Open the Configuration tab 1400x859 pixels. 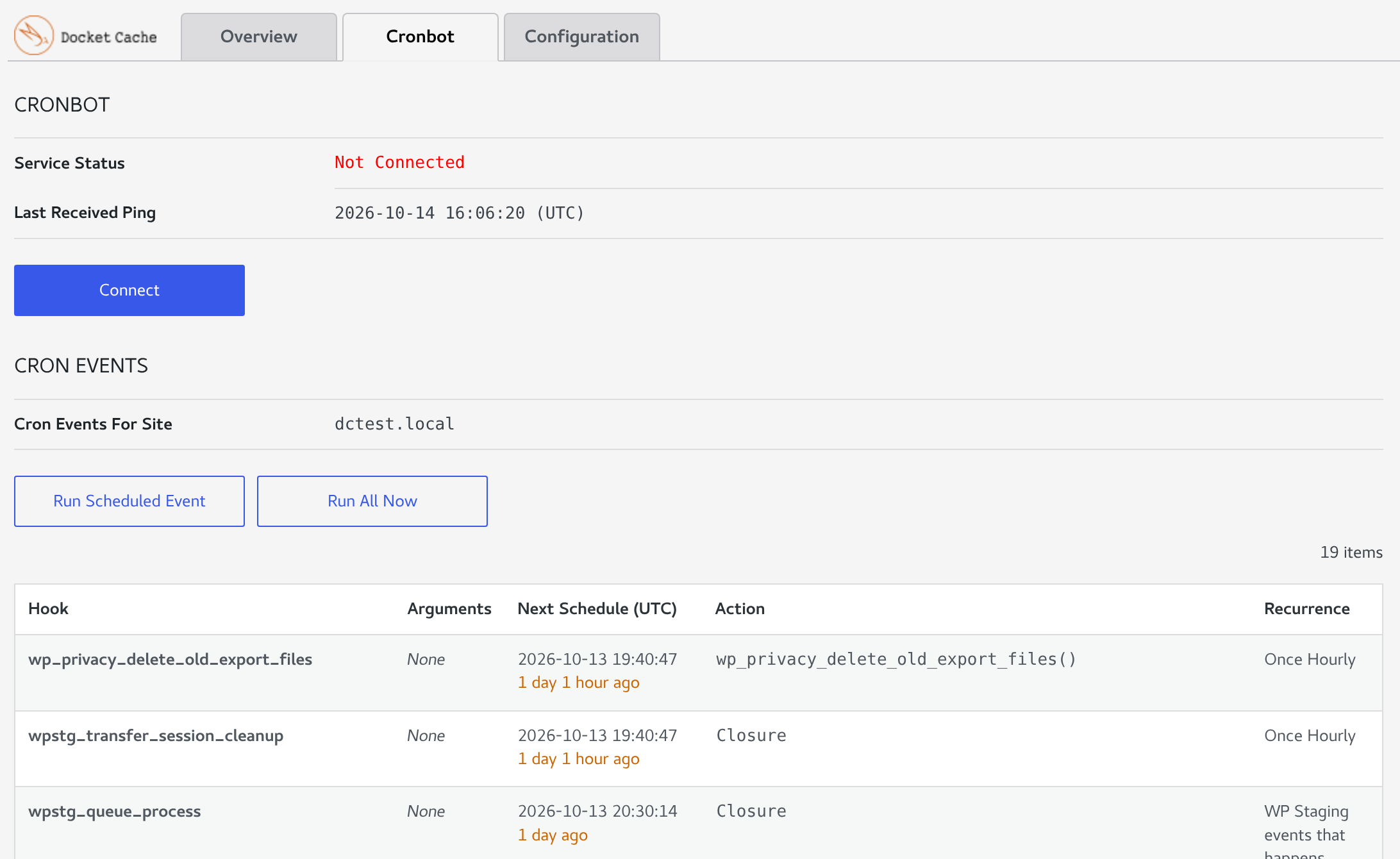pos(582,37)
